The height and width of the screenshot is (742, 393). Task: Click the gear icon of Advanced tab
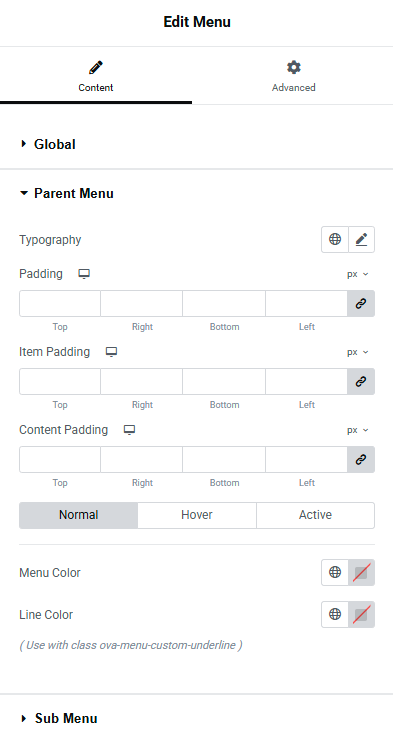294,67
